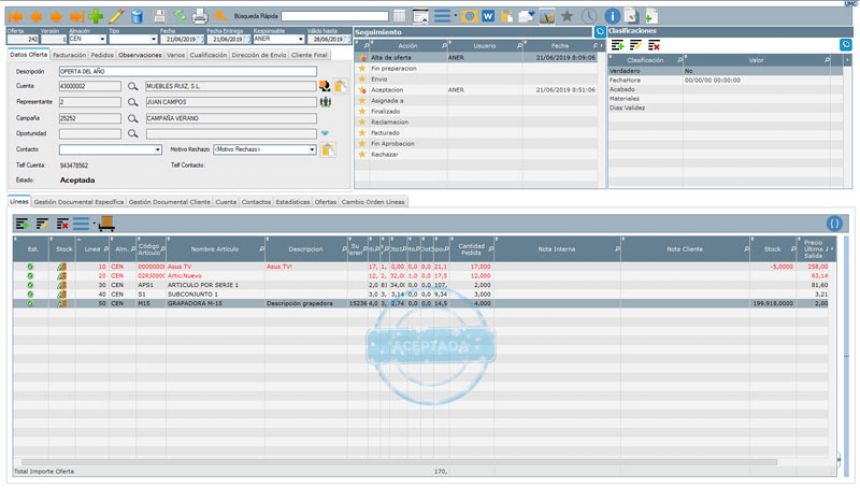860x488 pixels.
Task: Click the hand truck icon above lines grid
Action: [106, 224]
